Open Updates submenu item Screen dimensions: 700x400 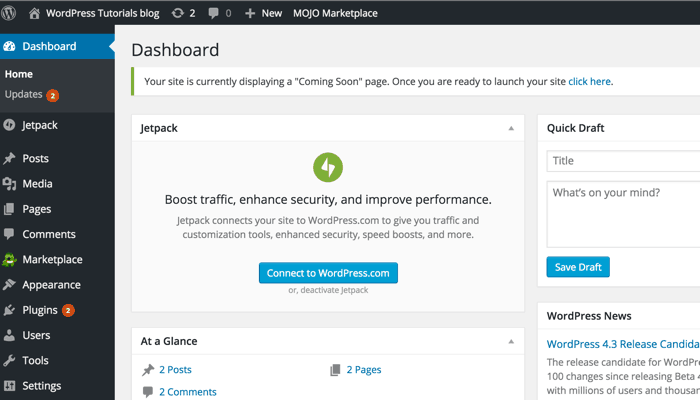24,95
